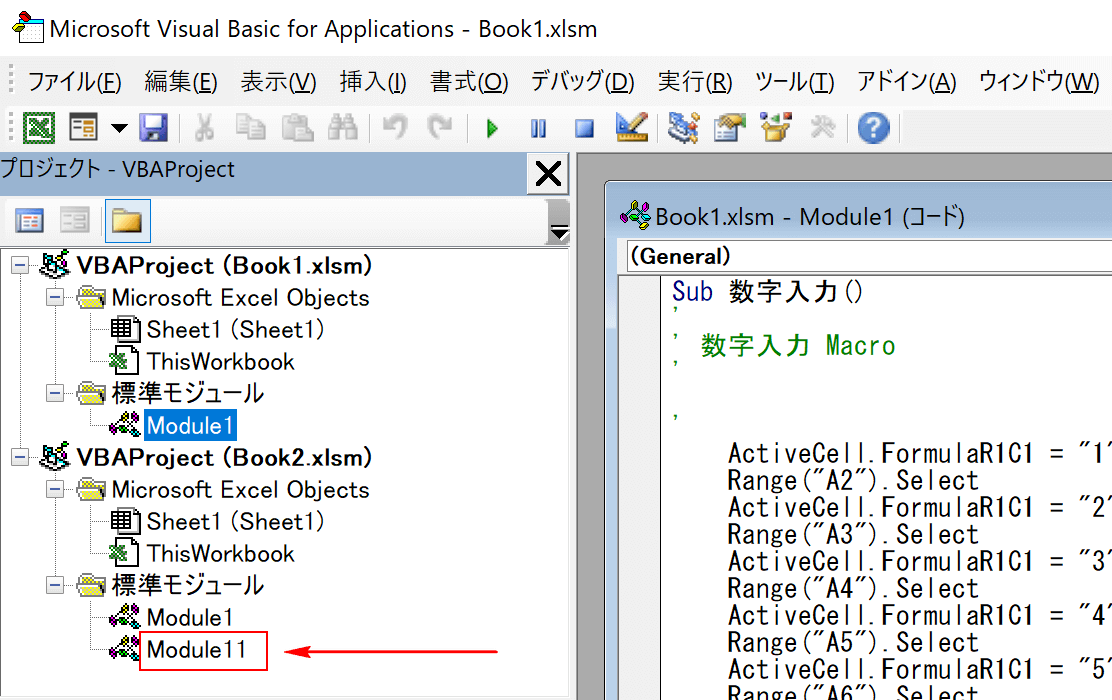The image size is (1112, 700).
Task: Open Help with blue question mark icon
Action: coord(874,128)
